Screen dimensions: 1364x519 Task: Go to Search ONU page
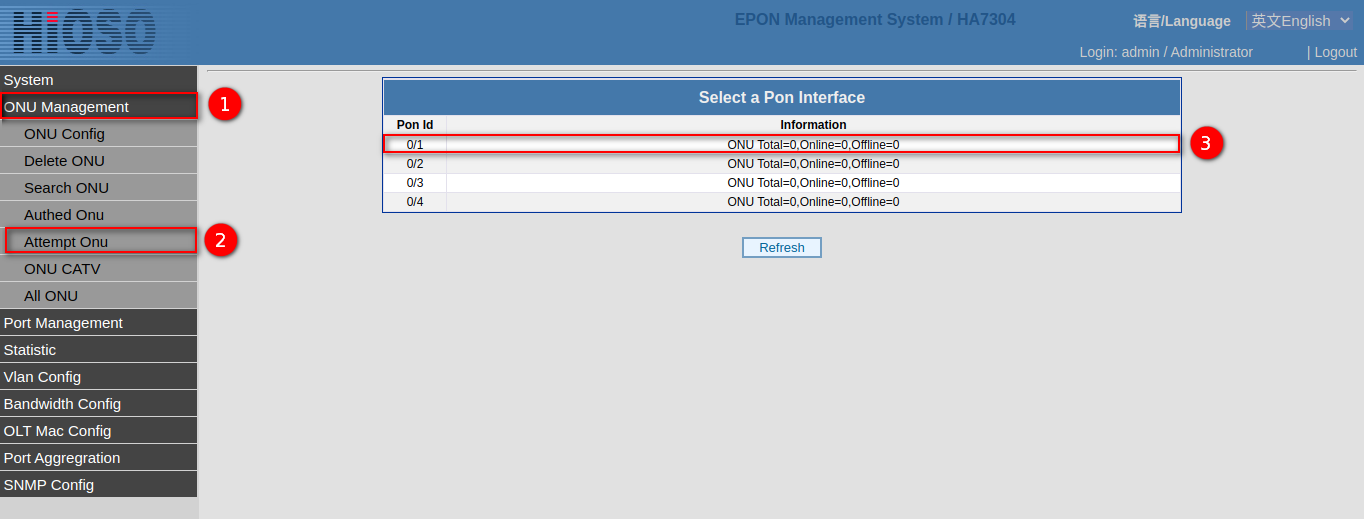[66, 188]
